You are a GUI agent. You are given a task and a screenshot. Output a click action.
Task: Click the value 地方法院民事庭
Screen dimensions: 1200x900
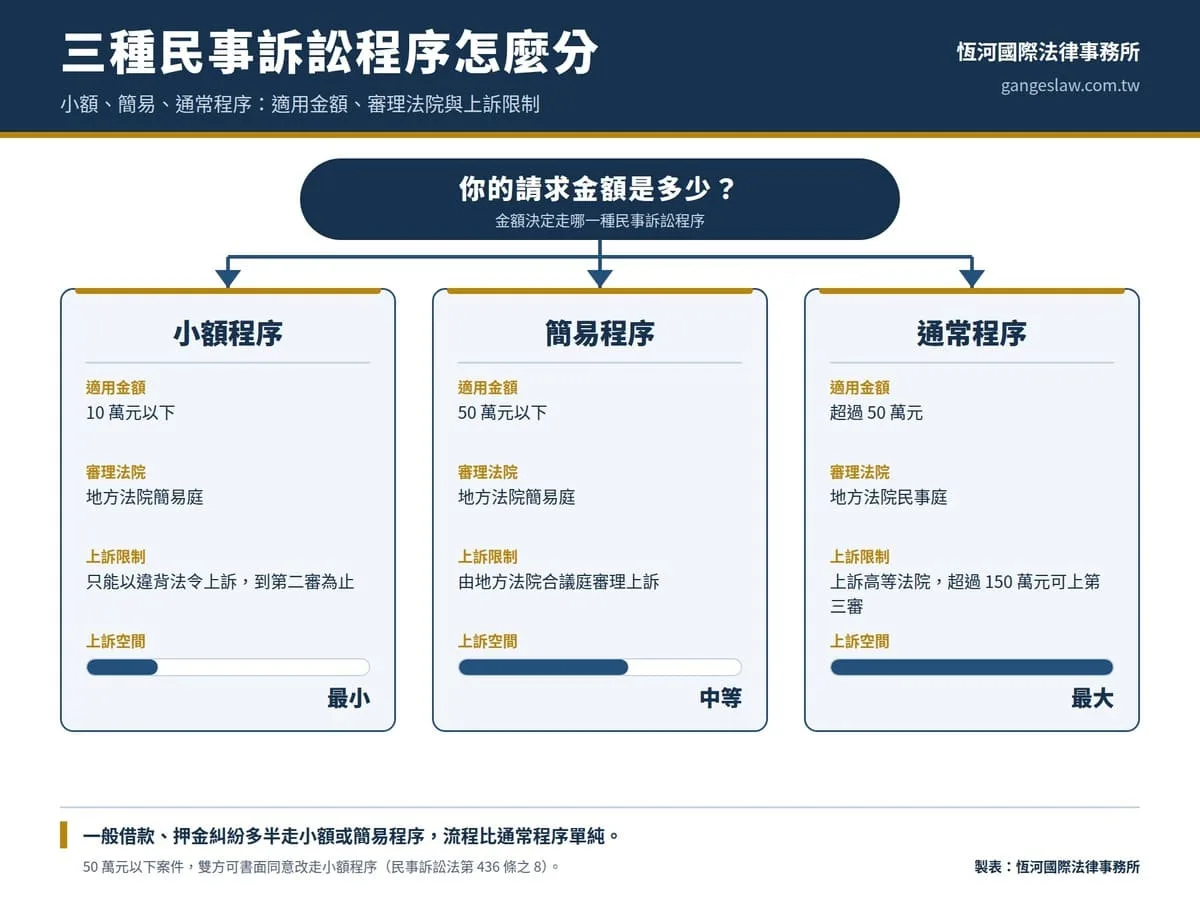pos(889,497)
